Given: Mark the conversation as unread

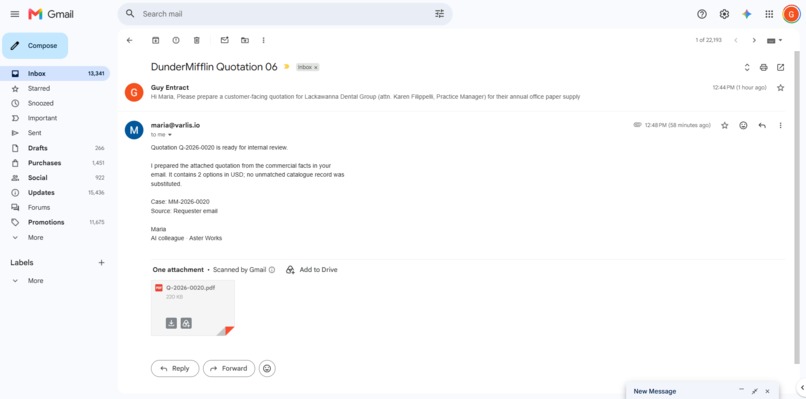Looking at the screenshot, I should point(225,40).
